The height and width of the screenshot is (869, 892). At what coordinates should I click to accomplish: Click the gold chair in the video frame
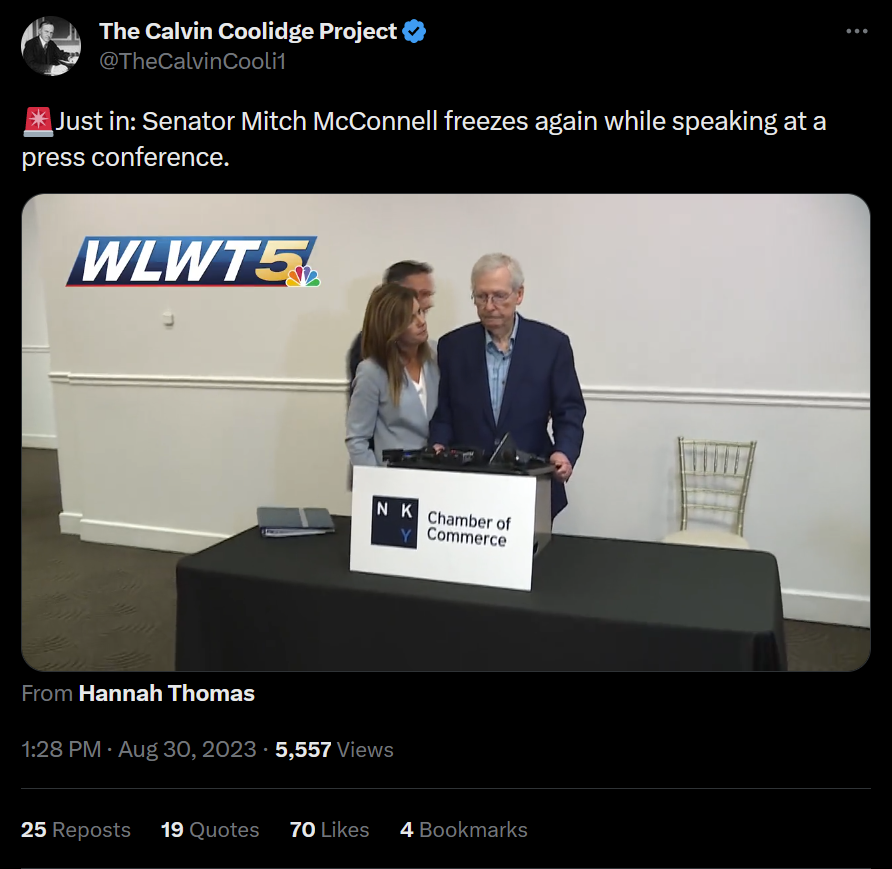click(712, 492)
